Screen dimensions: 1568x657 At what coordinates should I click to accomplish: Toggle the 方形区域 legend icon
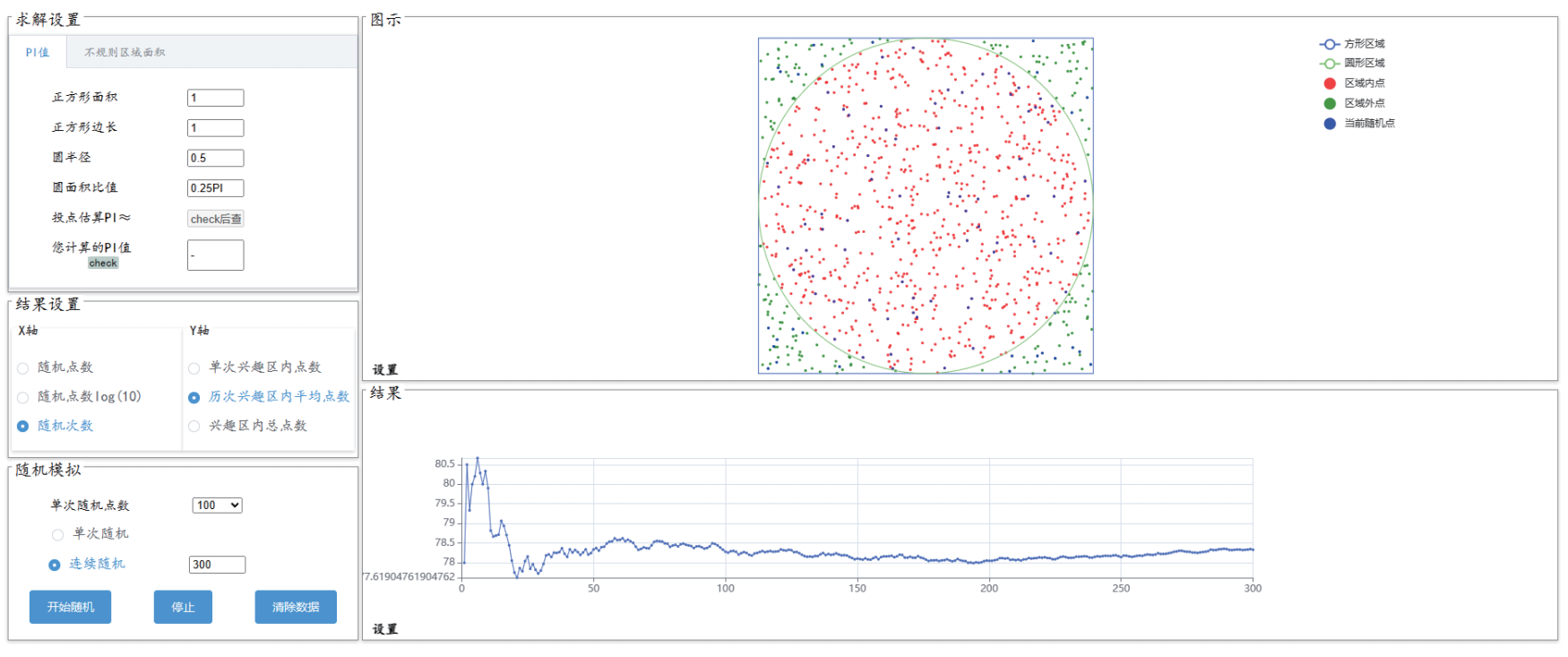[x=1330, y=44]
